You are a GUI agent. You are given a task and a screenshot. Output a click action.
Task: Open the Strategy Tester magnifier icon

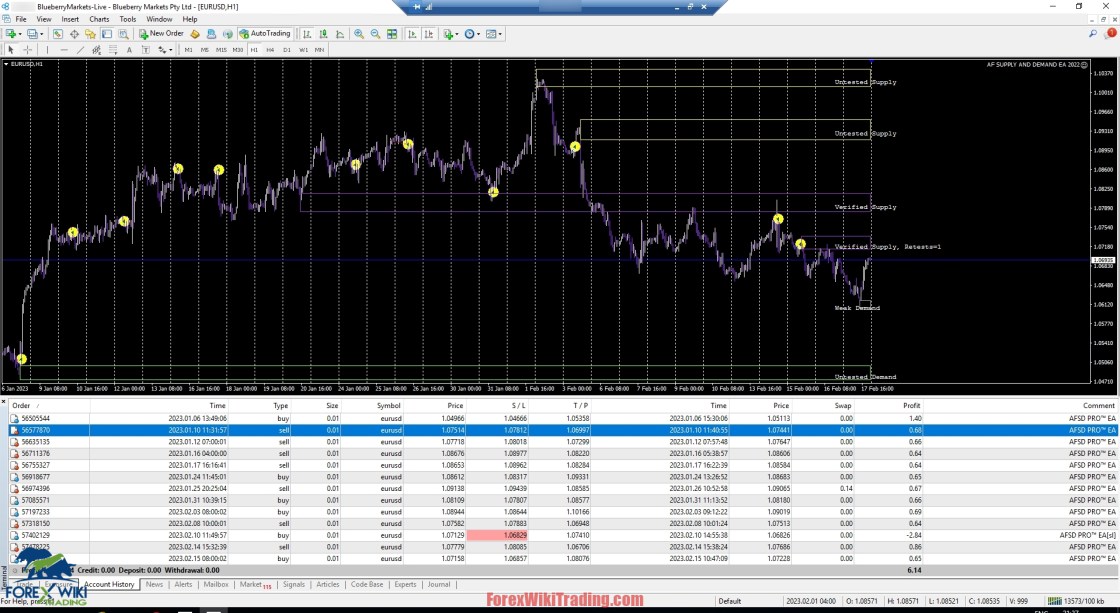pos(124,34)
